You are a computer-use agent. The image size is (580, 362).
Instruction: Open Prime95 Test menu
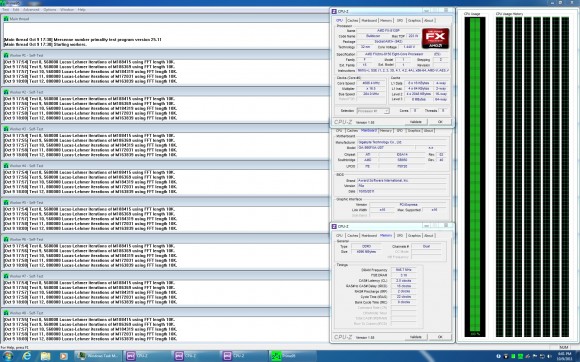click(x=6, y=10)
